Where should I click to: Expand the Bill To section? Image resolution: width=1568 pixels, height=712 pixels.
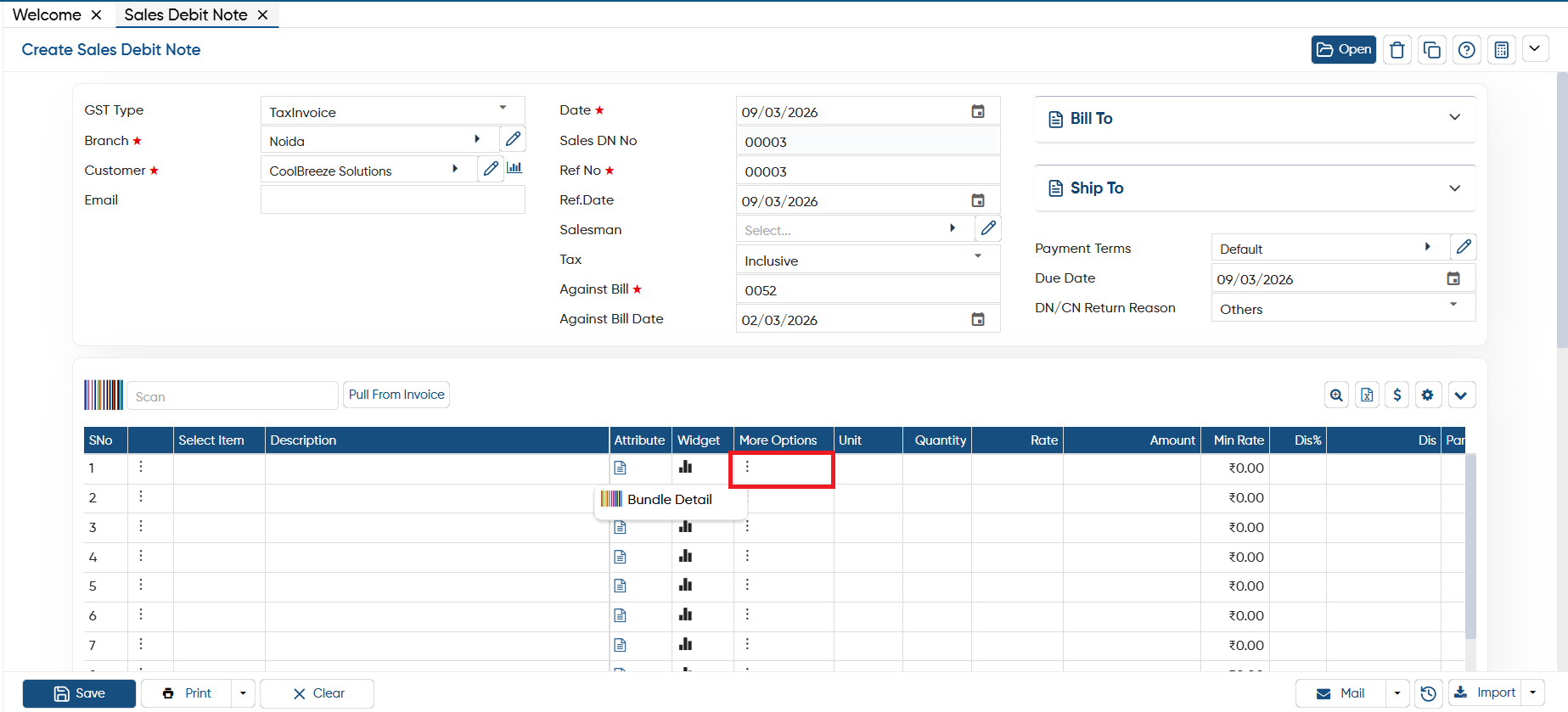(1255, 119)
